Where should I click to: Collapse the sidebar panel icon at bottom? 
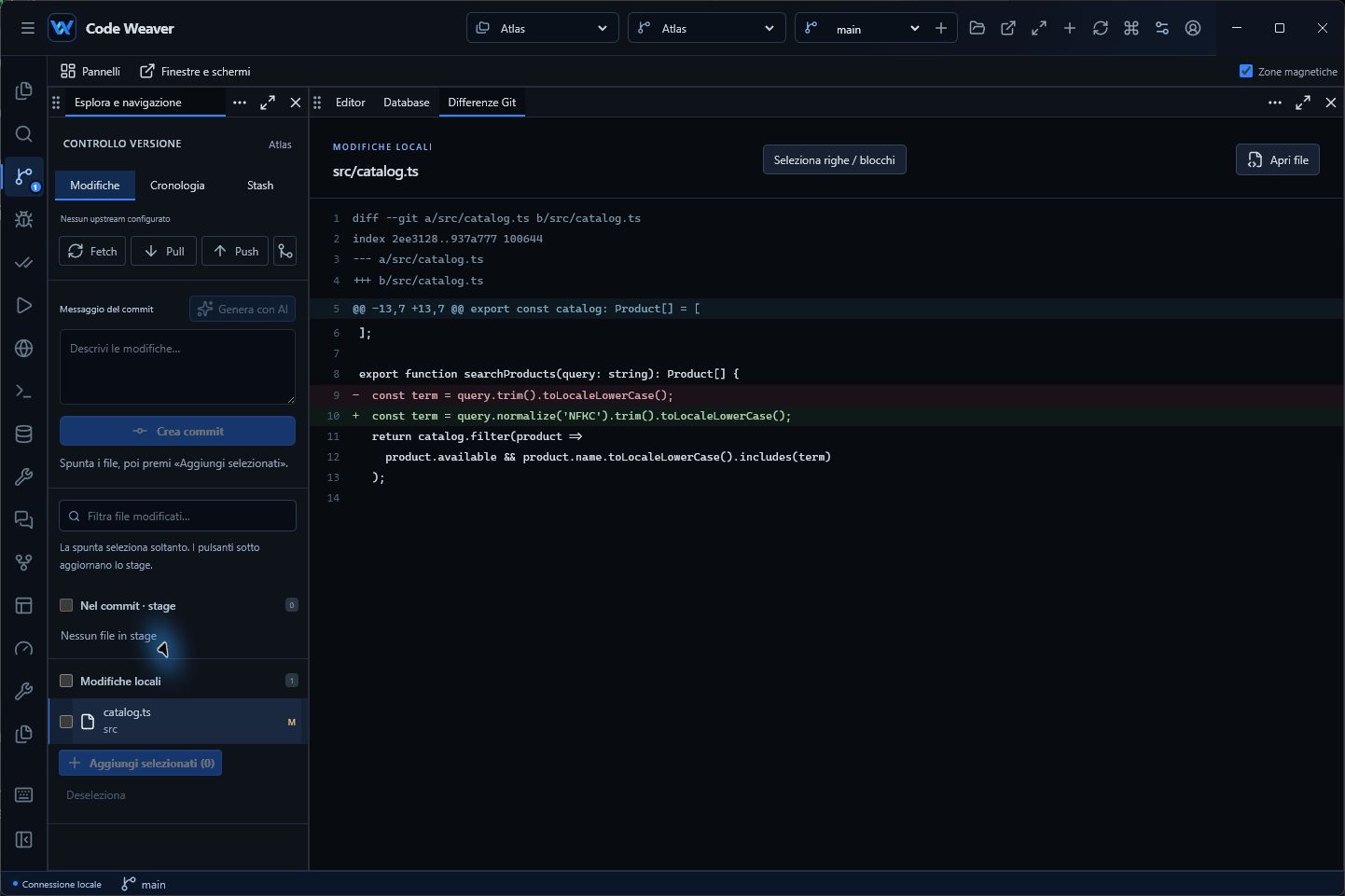(24, 839)
